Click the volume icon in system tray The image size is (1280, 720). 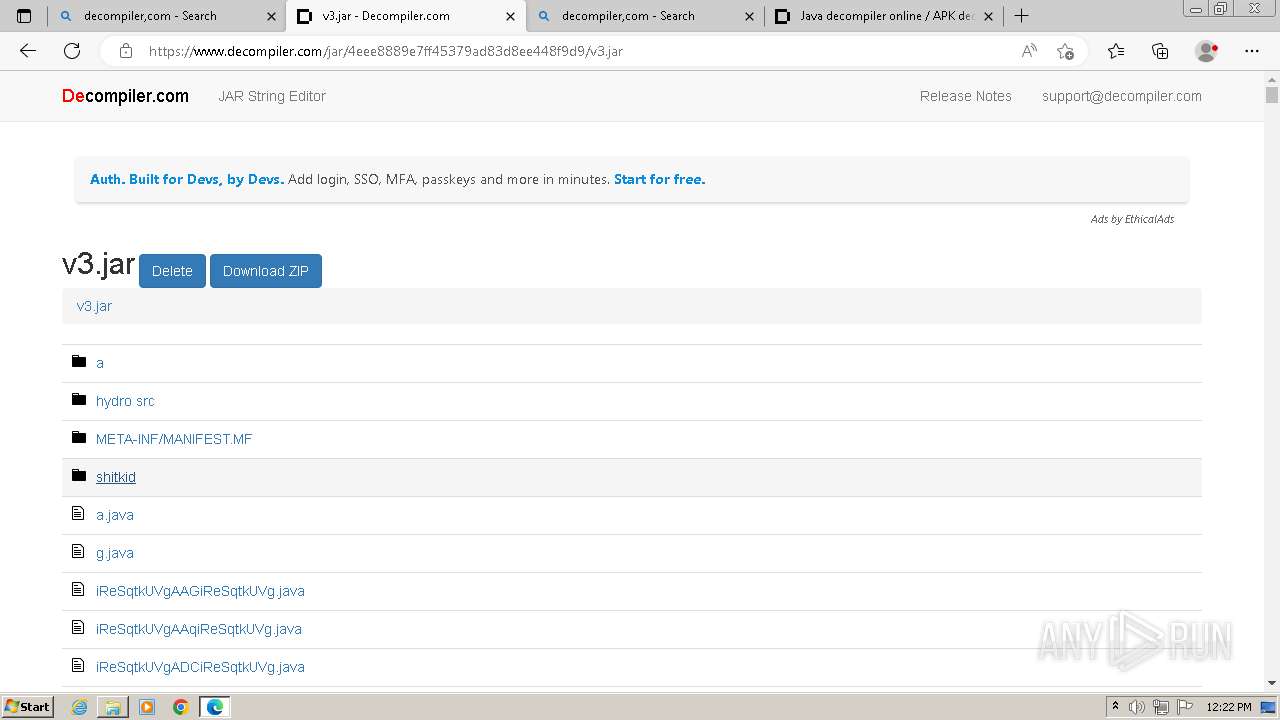coord(1137,707)
